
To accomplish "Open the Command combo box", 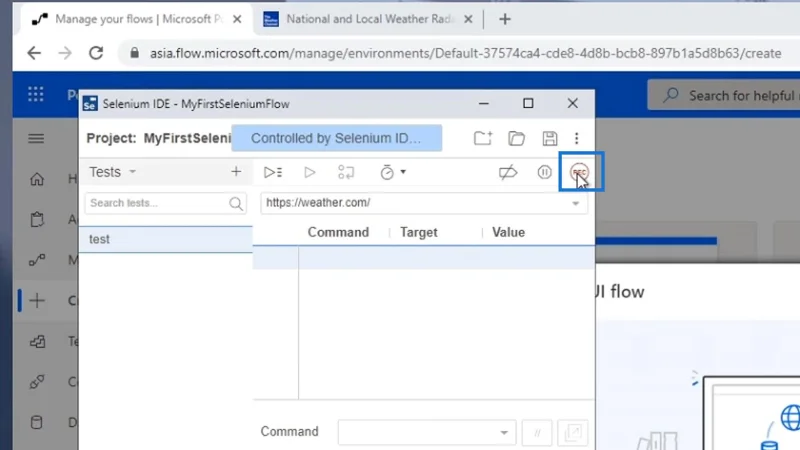I will [x=427, y=432].
